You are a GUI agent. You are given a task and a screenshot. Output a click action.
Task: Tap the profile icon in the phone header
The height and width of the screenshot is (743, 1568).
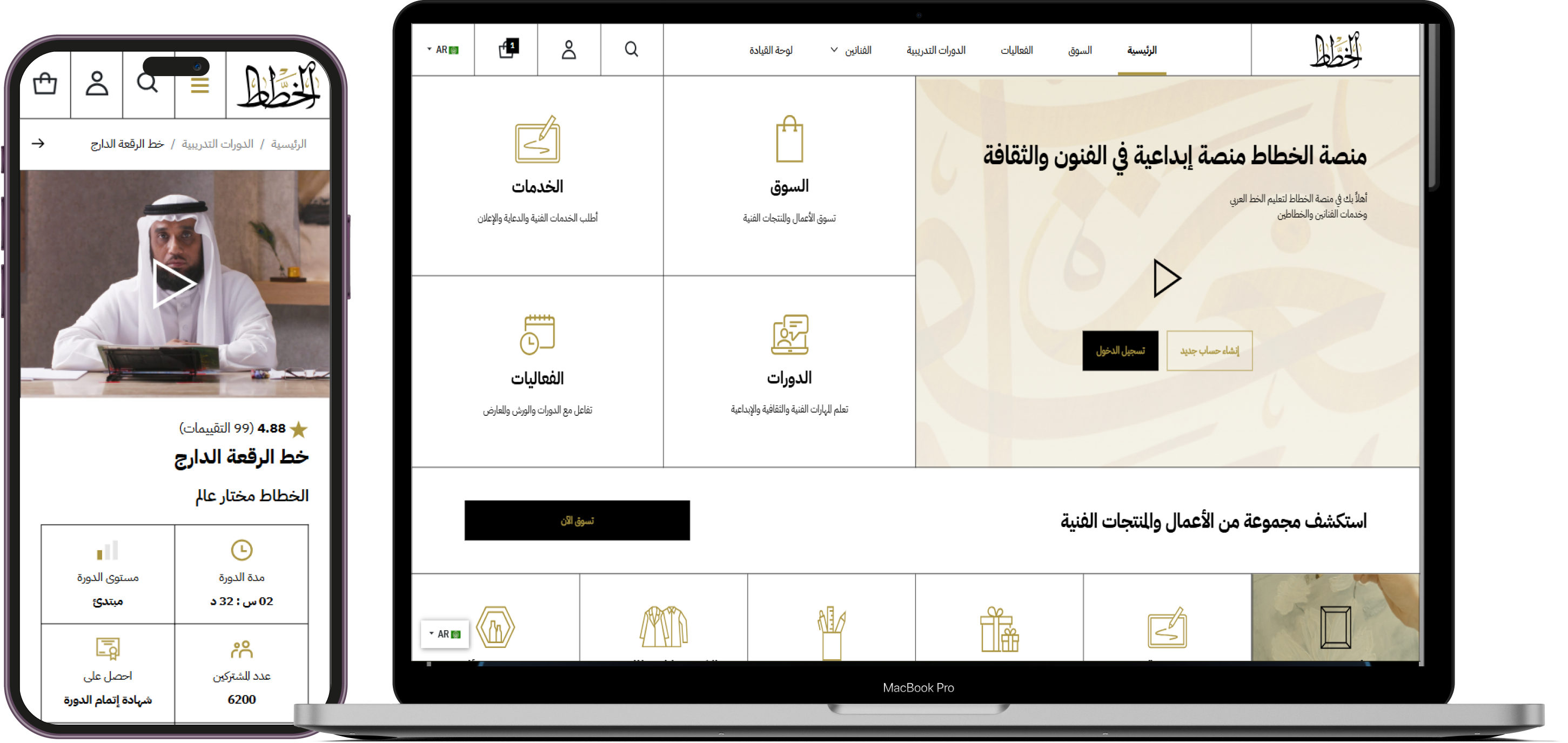coord(97,83)
